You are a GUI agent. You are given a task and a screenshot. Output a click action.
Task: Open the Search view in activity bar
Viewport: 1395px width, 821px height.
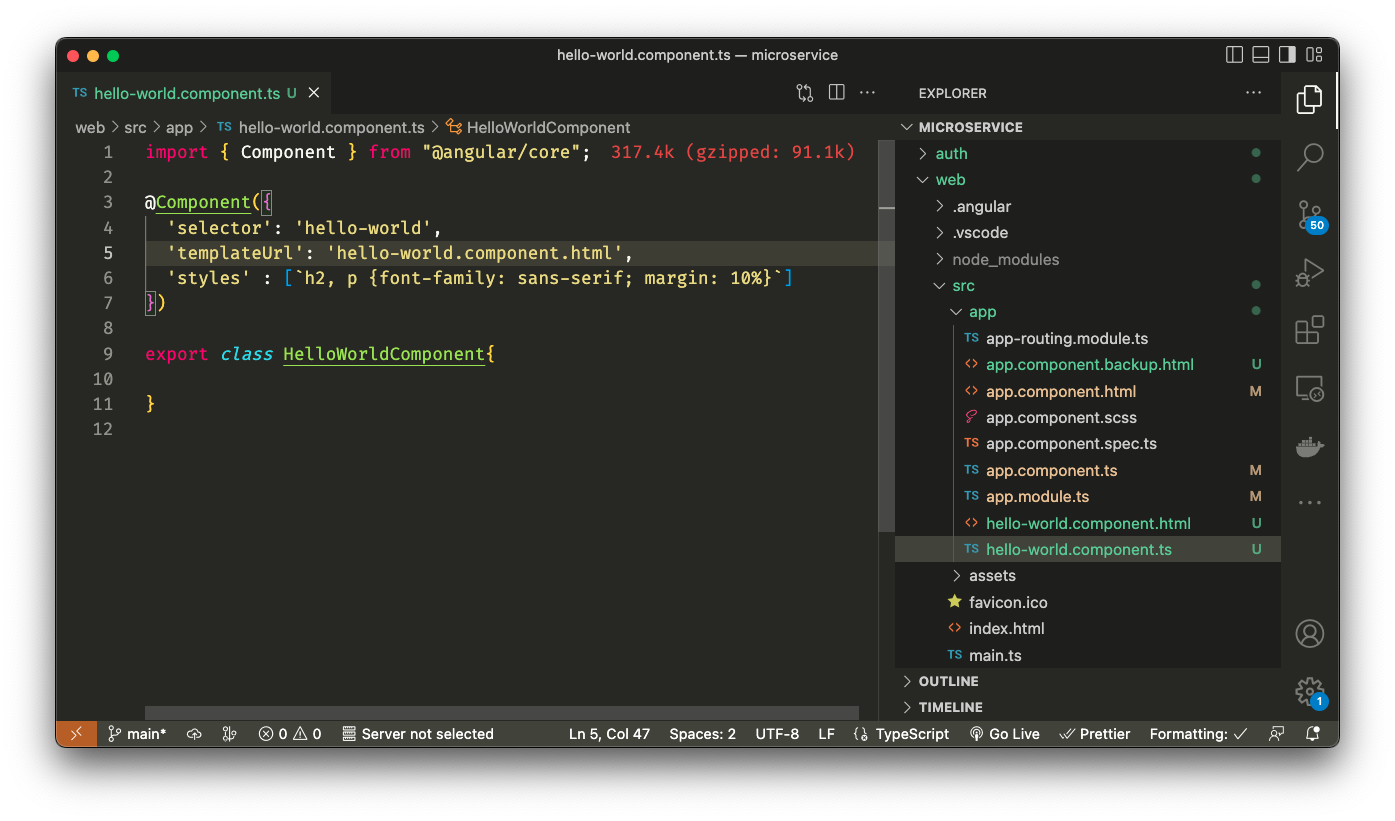(x=1309, y=156)
